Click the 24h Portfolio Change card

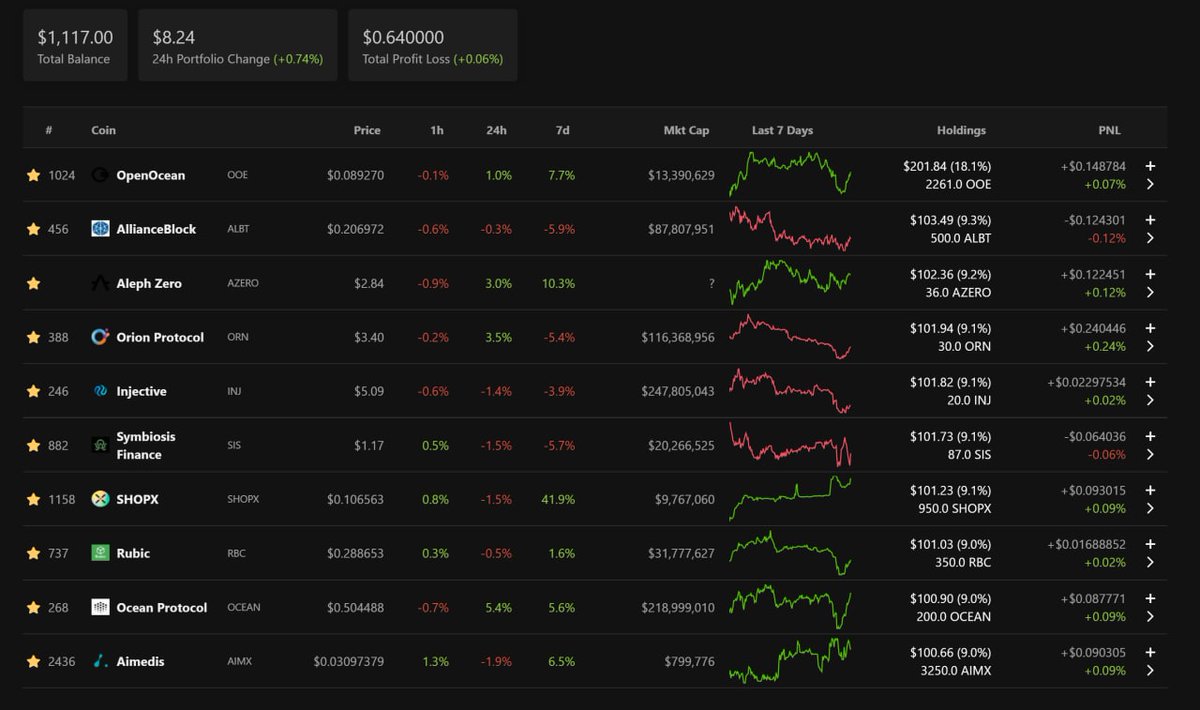[x=238, y=45]
